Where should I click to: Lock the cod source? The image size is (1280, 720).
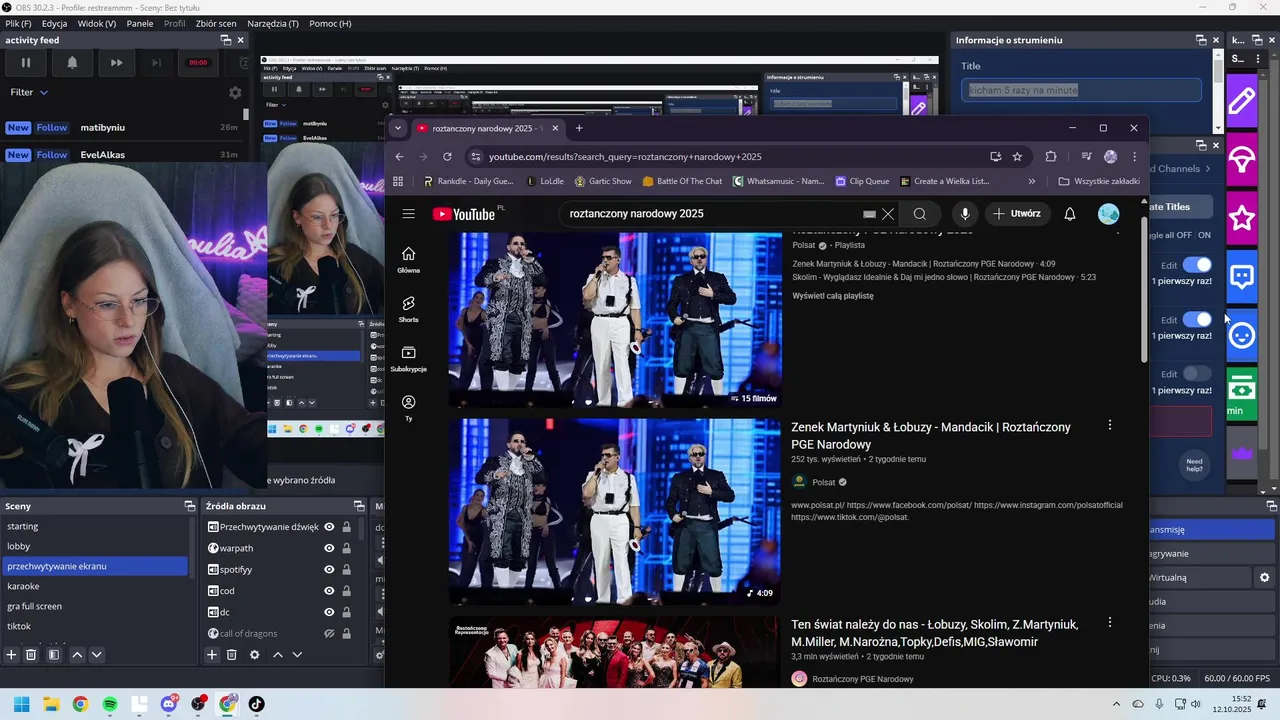pyautogui.click(x=346, y=591)
